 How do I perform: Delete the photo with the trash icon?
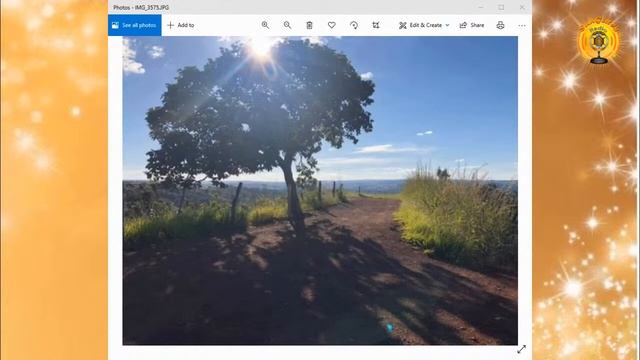pyautogui.click(x=309, y=25)
